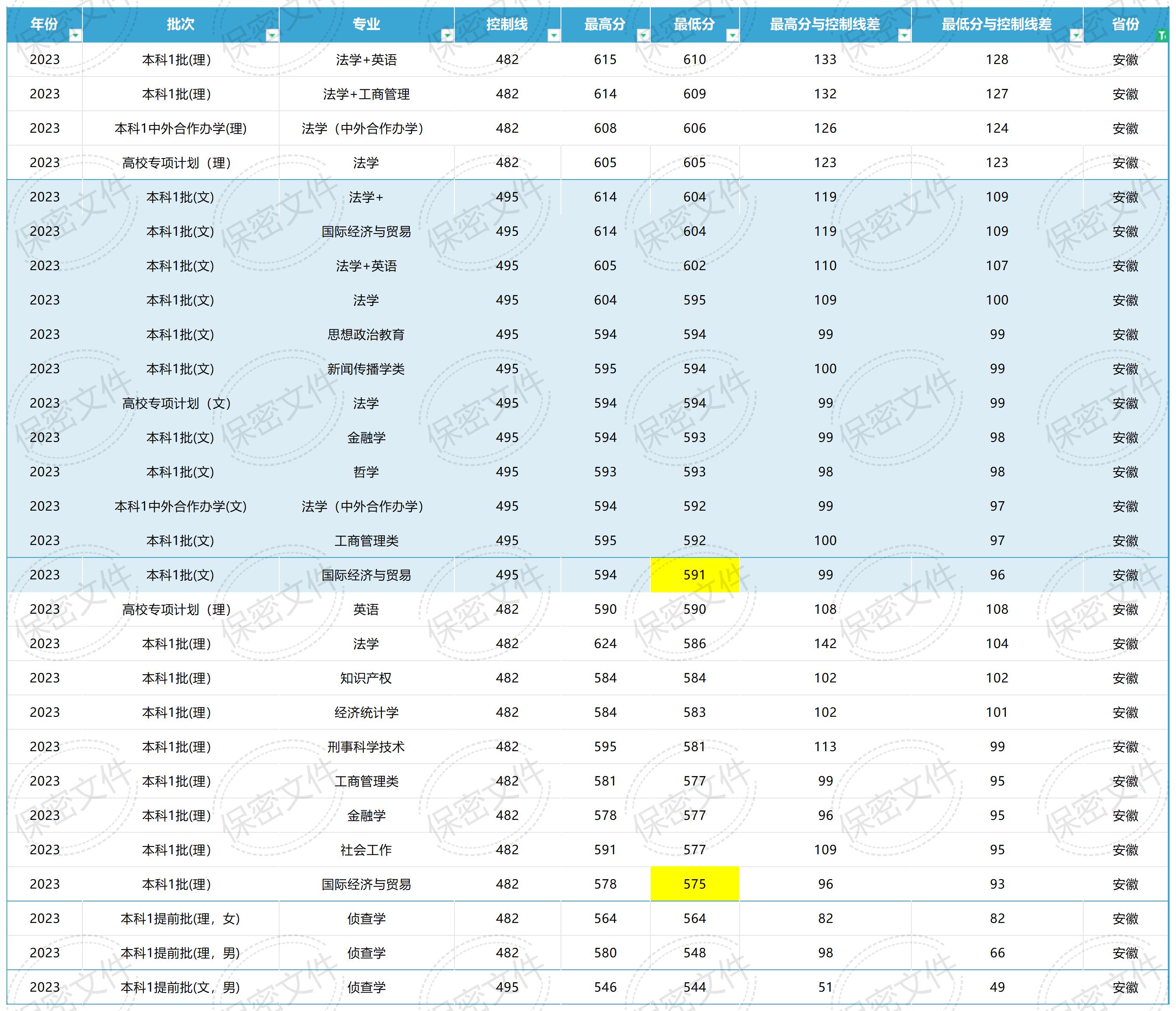Select the yellow highlighted 575 cell
Image resolution: width=1176 pixels, height=1011 pixels.
[695, 884]
